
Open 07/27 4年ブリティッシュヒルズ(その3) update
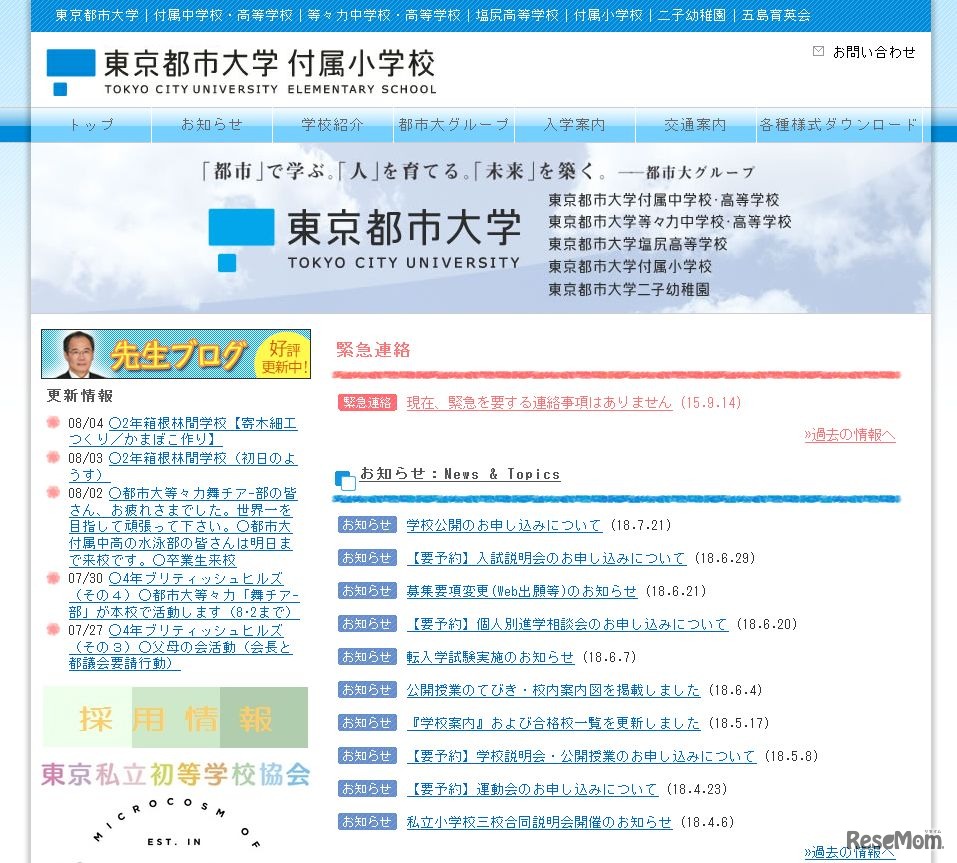(x=180, y=646)
